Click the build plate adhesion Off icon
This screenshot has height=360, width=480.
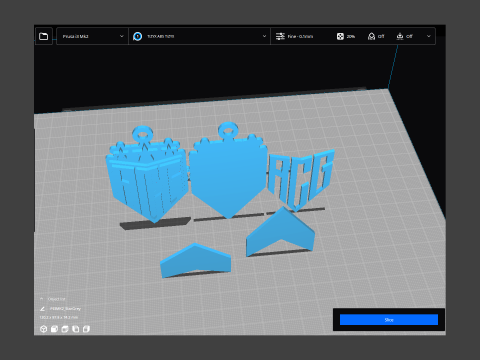400,36
